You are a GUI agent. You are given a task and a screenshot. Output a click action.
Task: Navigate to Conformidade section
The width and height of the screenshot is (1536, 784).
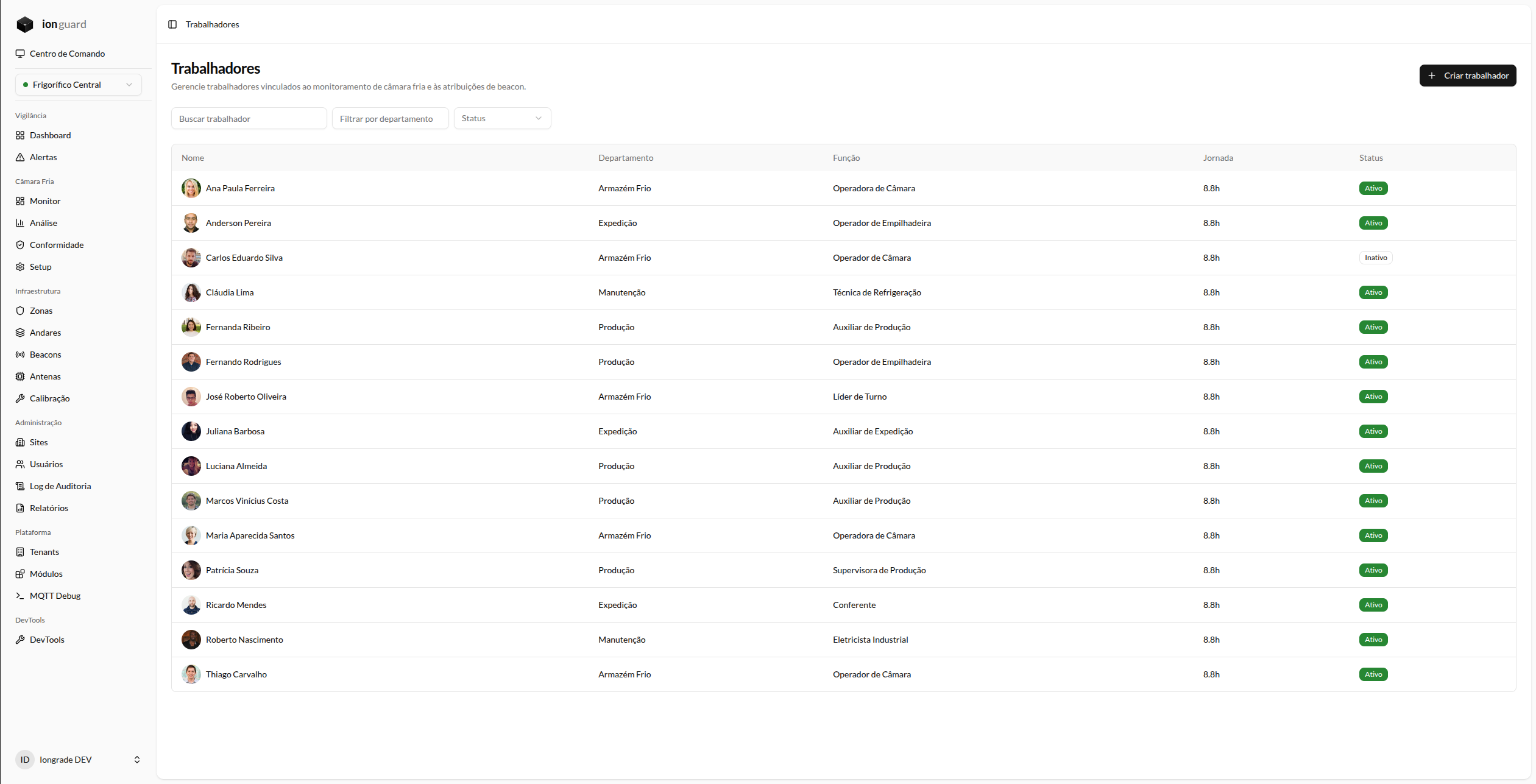57,245
